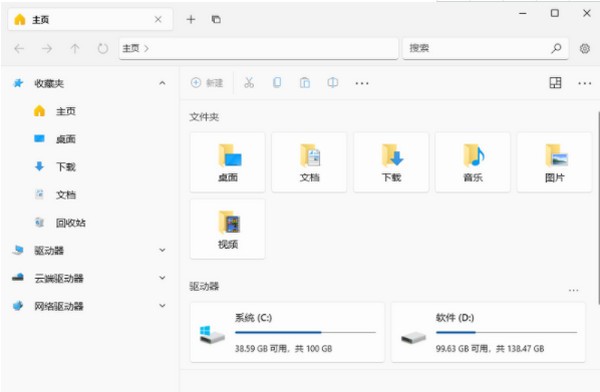Collapse the 收藏夹 section
The height and width of the screenshot is (392, 600).
(162, 83)
